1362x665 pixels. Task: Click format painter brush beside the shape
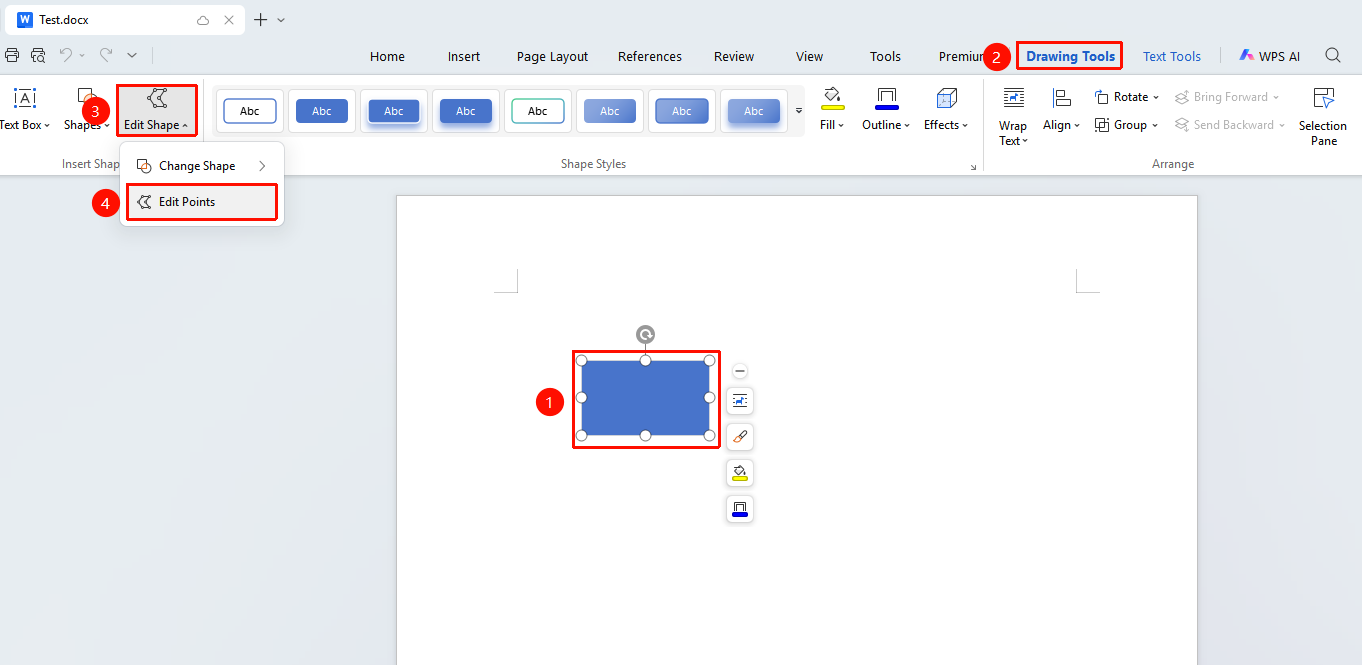coord(740,437)
